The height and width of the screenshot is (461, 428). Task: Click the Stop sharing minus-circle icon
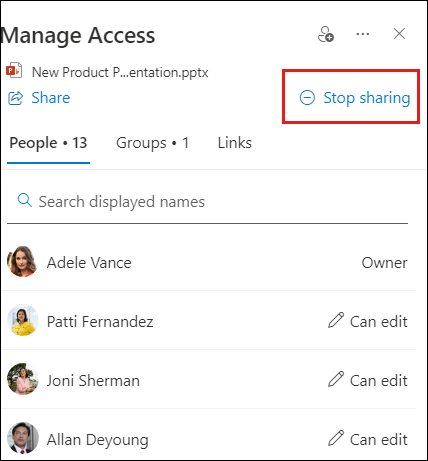(x=307, y=98)
